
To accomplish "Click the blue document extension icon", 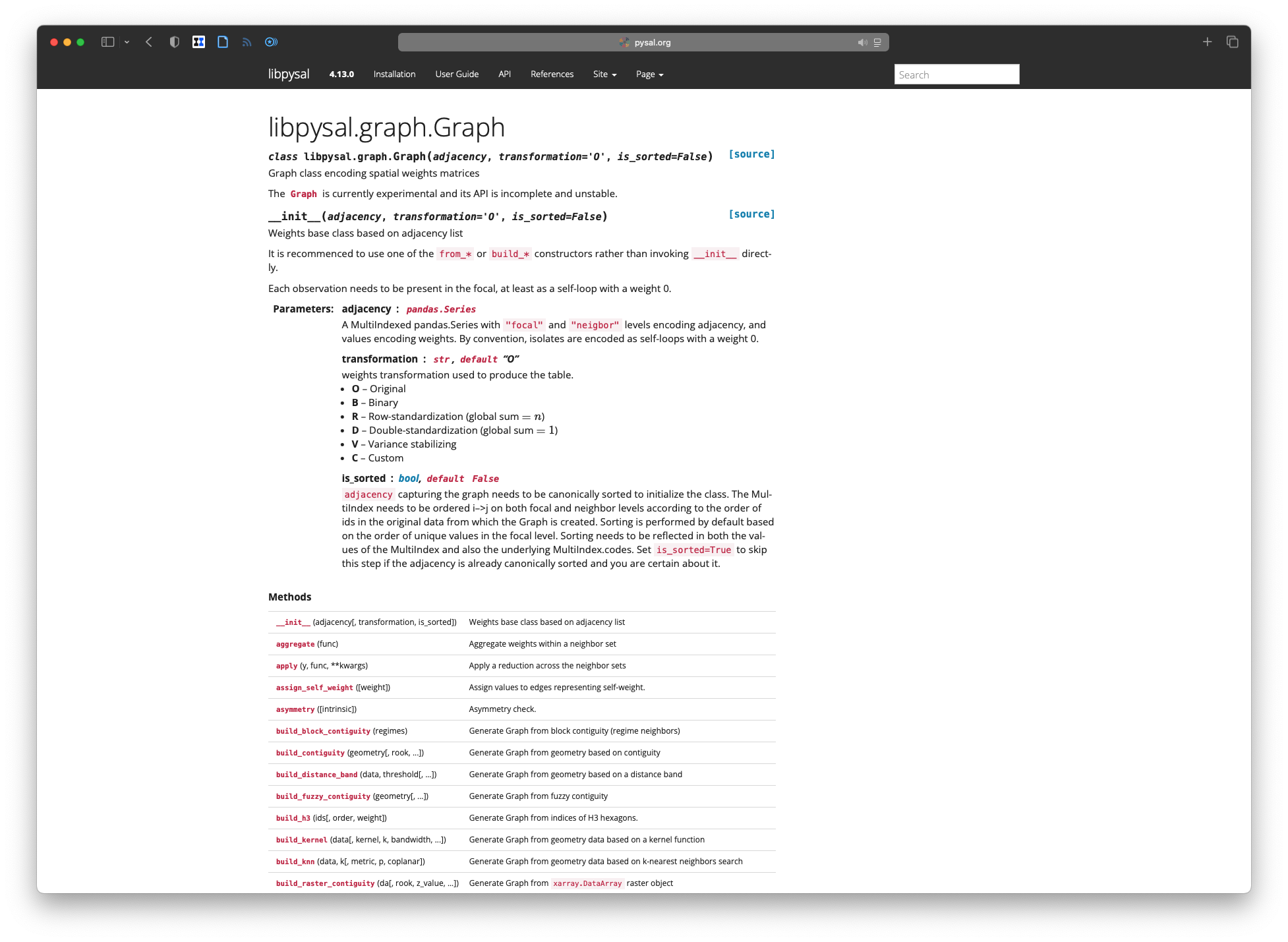I will pyautogui.click(x=223, y=42).
